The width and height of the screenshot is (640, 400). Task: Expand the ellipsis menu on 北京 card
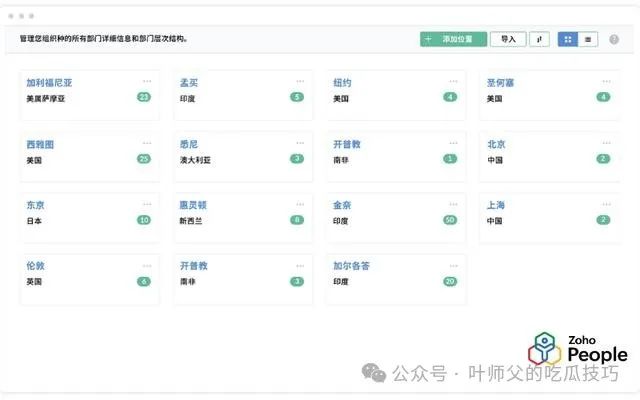point(606,143)
